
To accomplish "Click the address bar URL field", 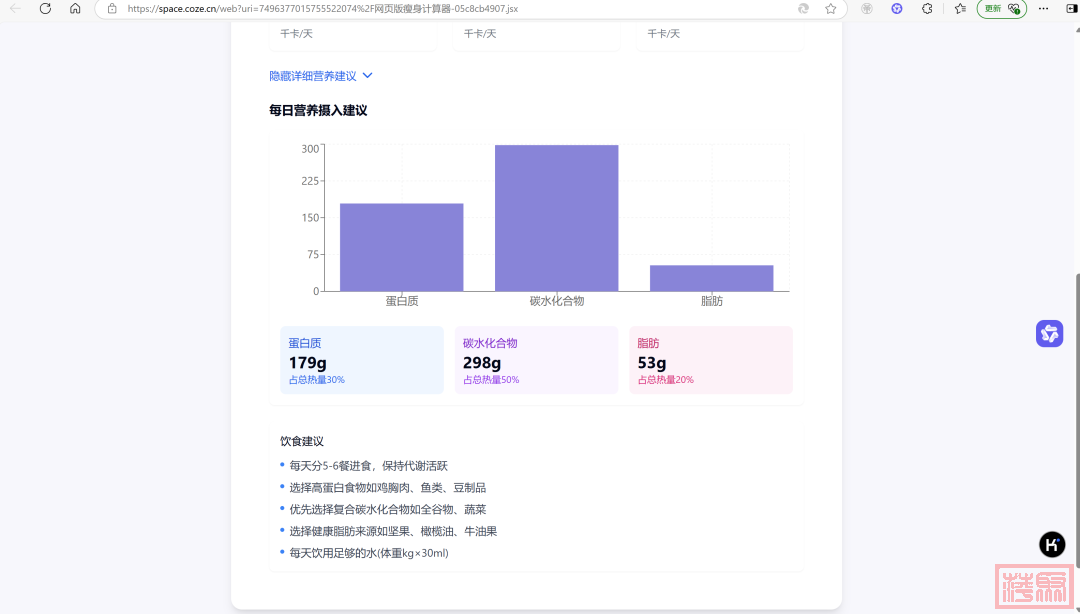I will (450, 8).
